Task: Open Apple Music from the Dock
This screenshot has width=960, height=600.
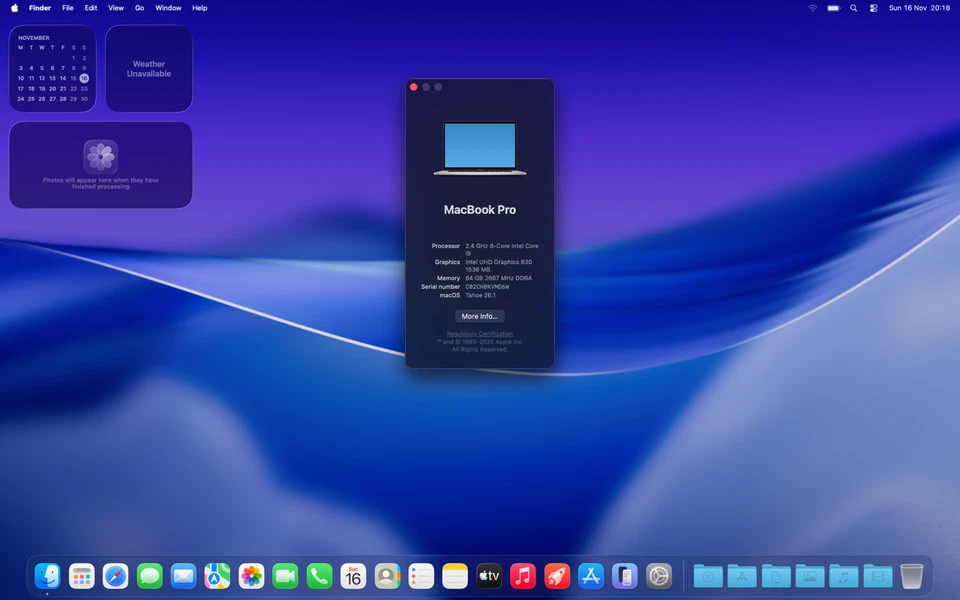Action: click(x=523, y=576)
